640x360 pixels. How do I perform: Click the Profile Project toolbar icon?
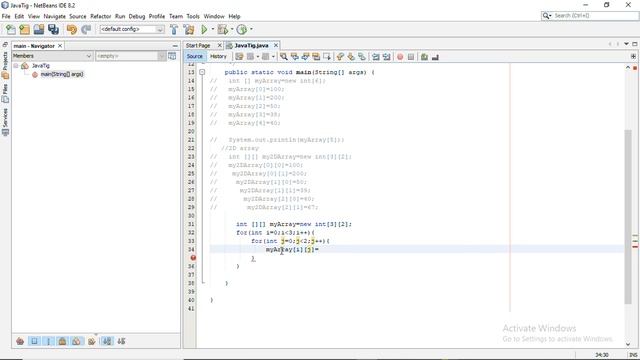[x=242, y=29]
